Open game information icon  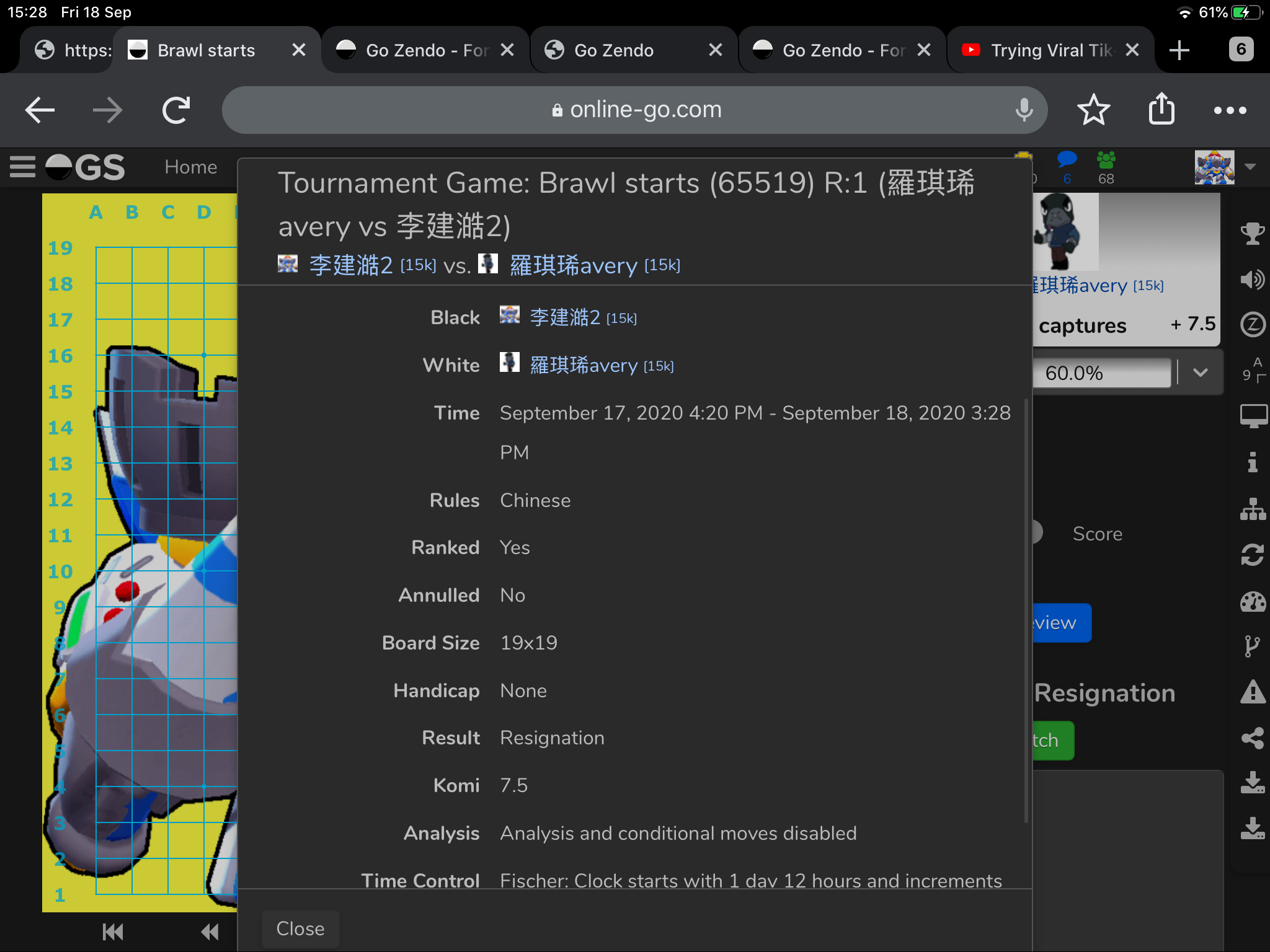pyautogui.click(x=1252, y=462)
